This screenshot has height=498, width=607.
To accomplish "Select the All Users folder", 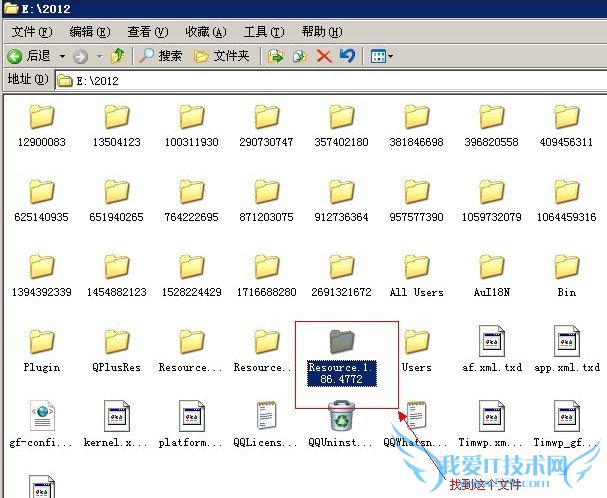I will pos(417,276).
